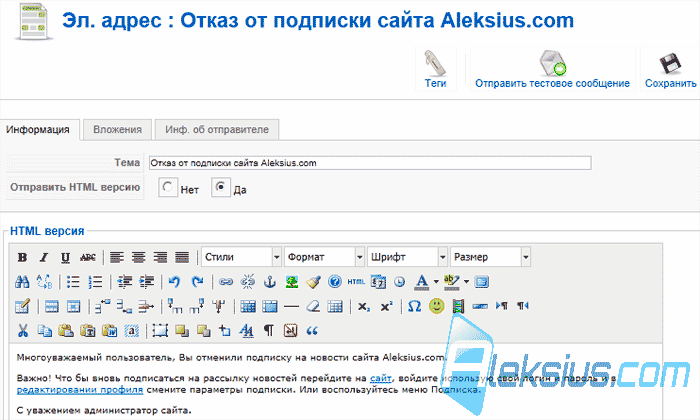The image size is (700, 420).
Task: Apply highlight background color button
Action: [452, 282]
